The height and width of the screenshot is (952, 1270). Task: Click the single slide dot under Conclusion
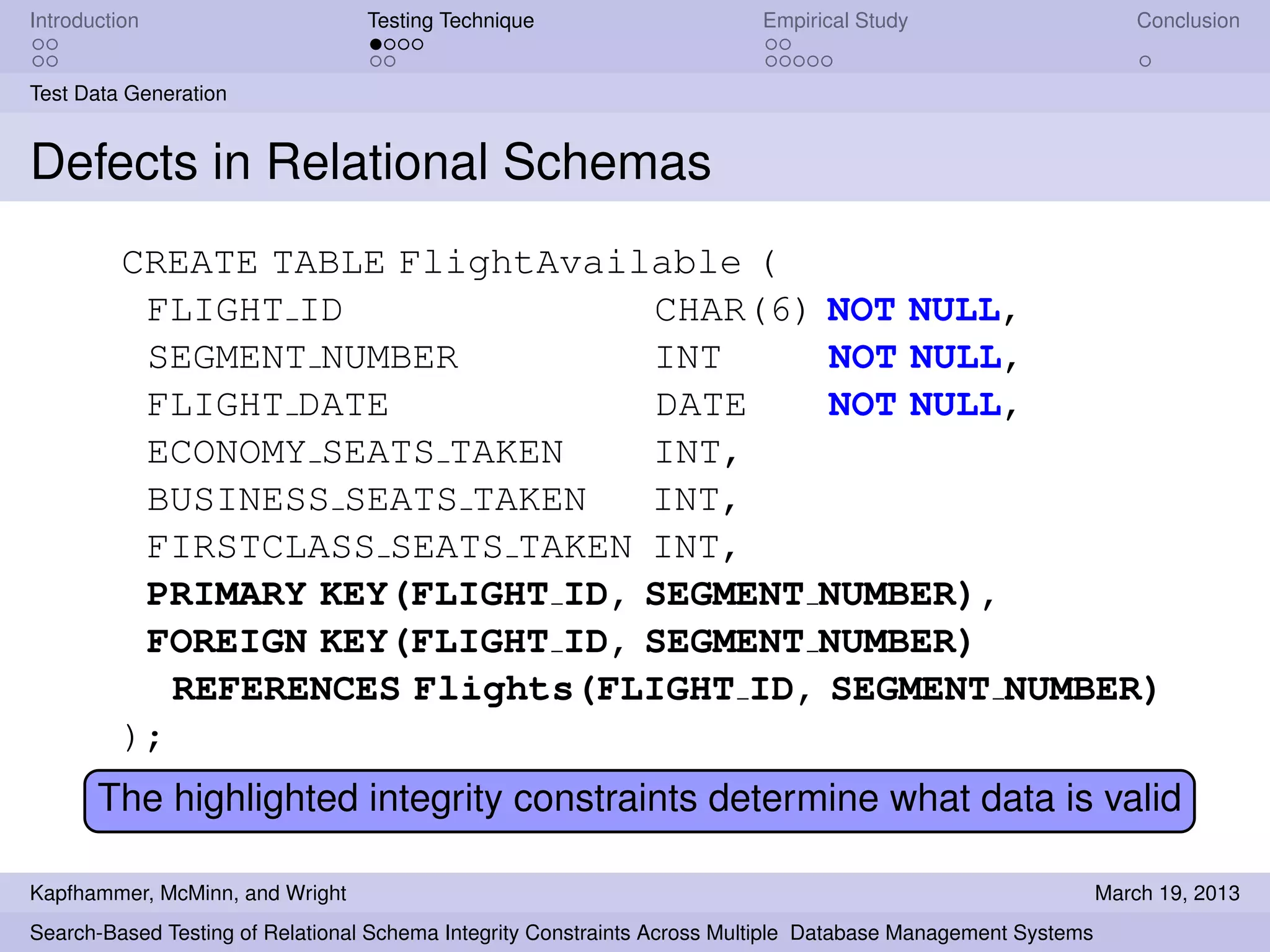pyautogui.click(x=1145, y=61)
